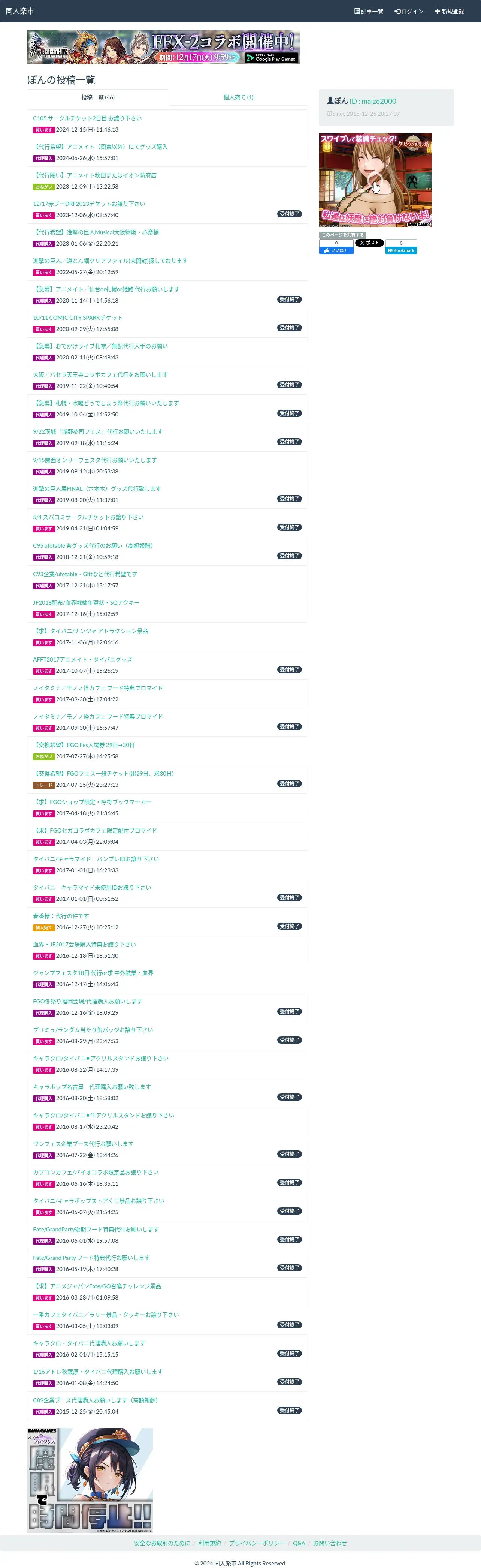Click 新規登録 plus sign-up link
Image resolution: width=481 pixels, height=1568 pixels.
coord(450,12)
